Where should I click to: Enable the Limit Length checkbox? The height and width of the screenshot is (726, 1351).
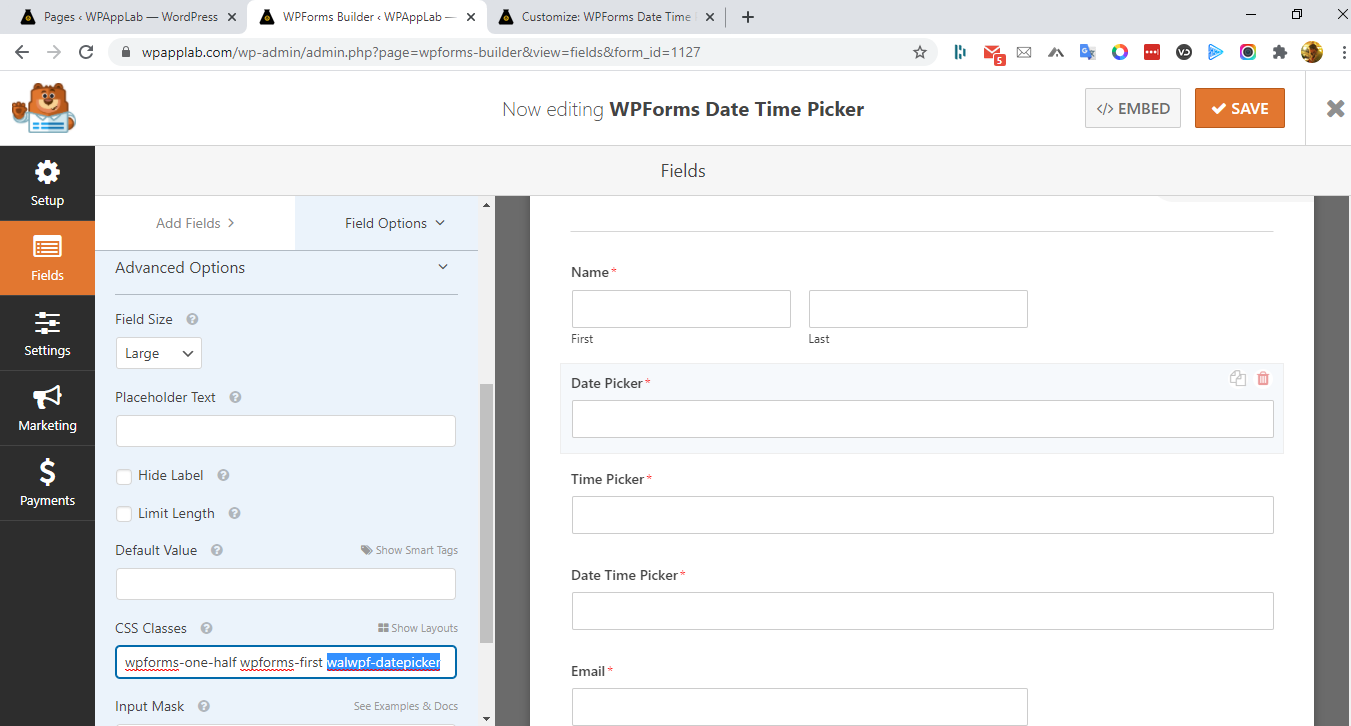point(124,514)
